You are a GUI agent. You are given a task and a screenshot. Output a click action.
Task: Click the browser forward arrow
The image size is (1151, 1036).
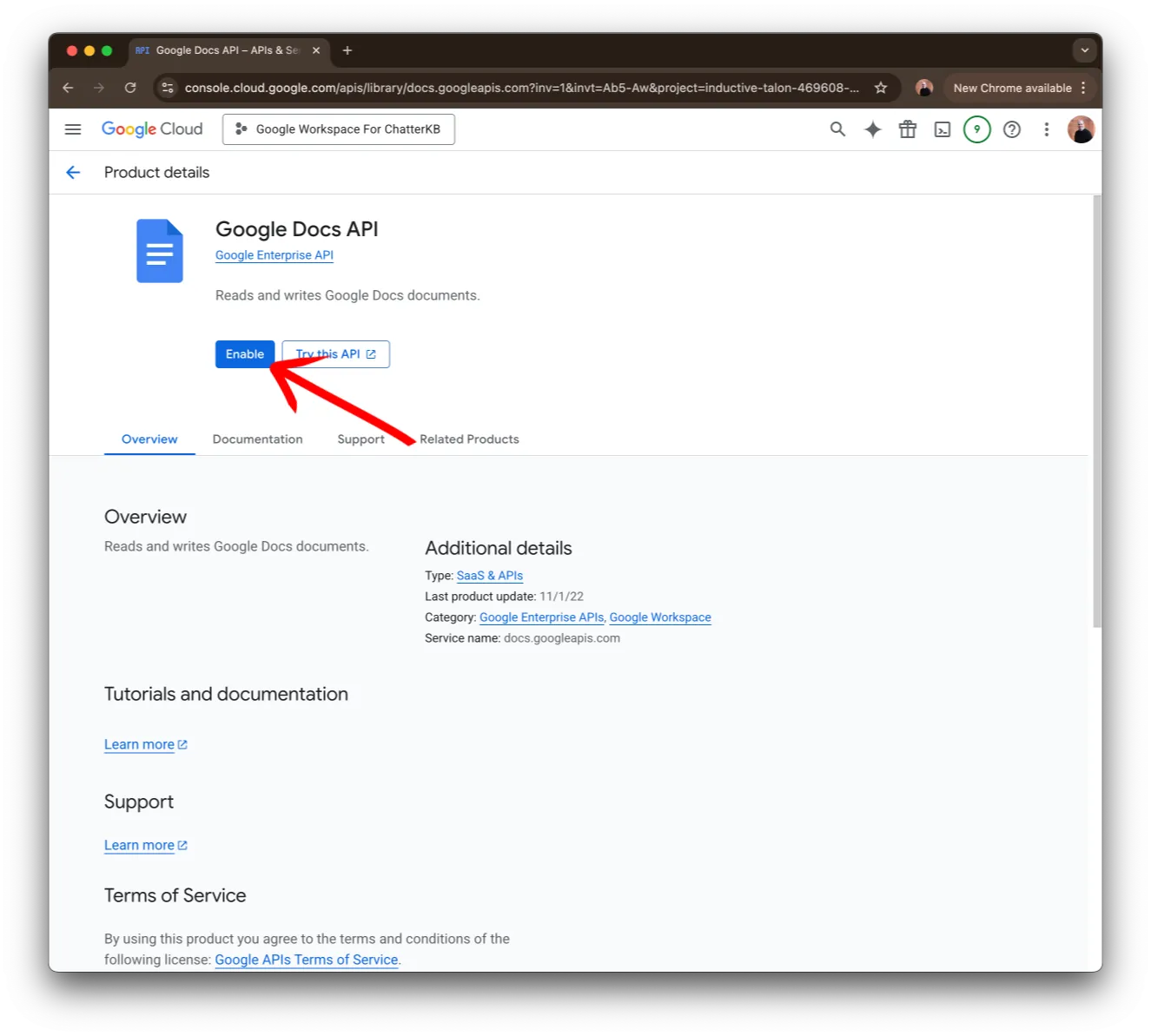[99, 88]
